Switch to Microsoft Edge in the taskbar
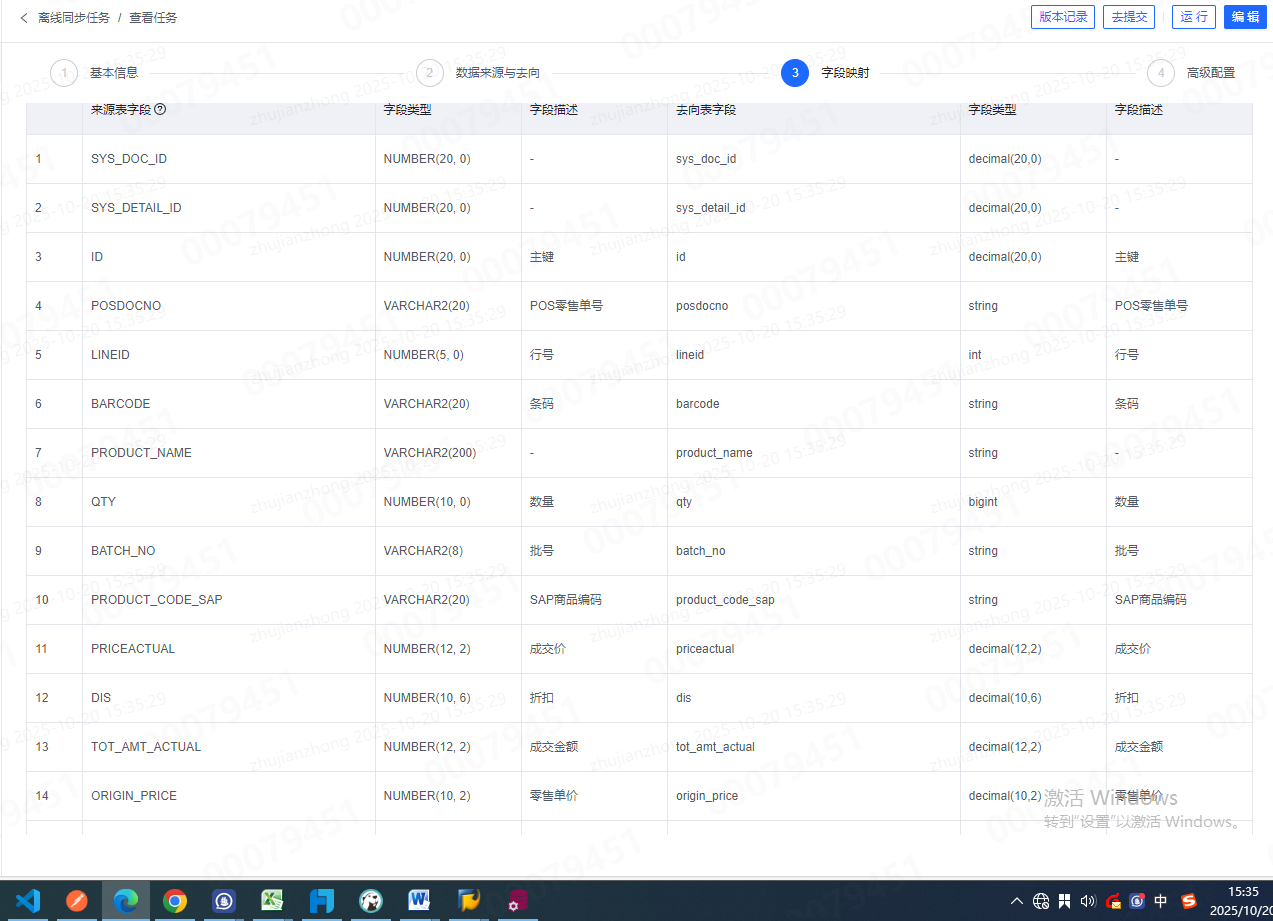Screen dimensions: 1273x921 coord(125,901)
